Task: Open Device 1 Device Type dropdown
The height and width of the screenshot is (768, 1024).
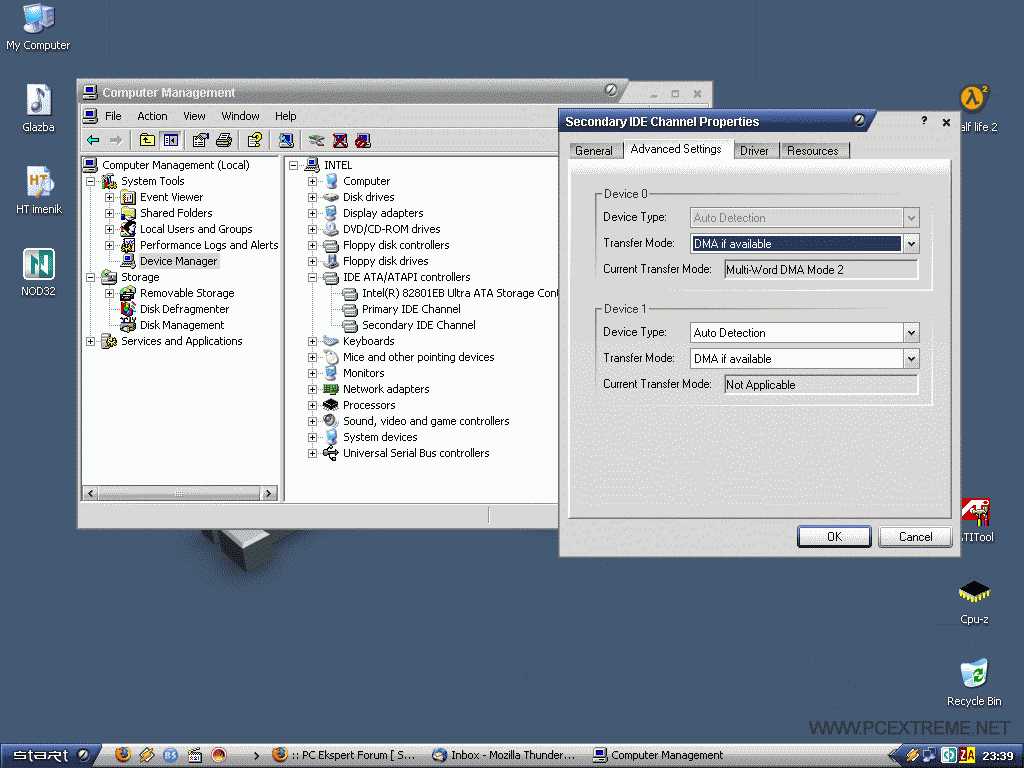Action: tap(910, 333)
